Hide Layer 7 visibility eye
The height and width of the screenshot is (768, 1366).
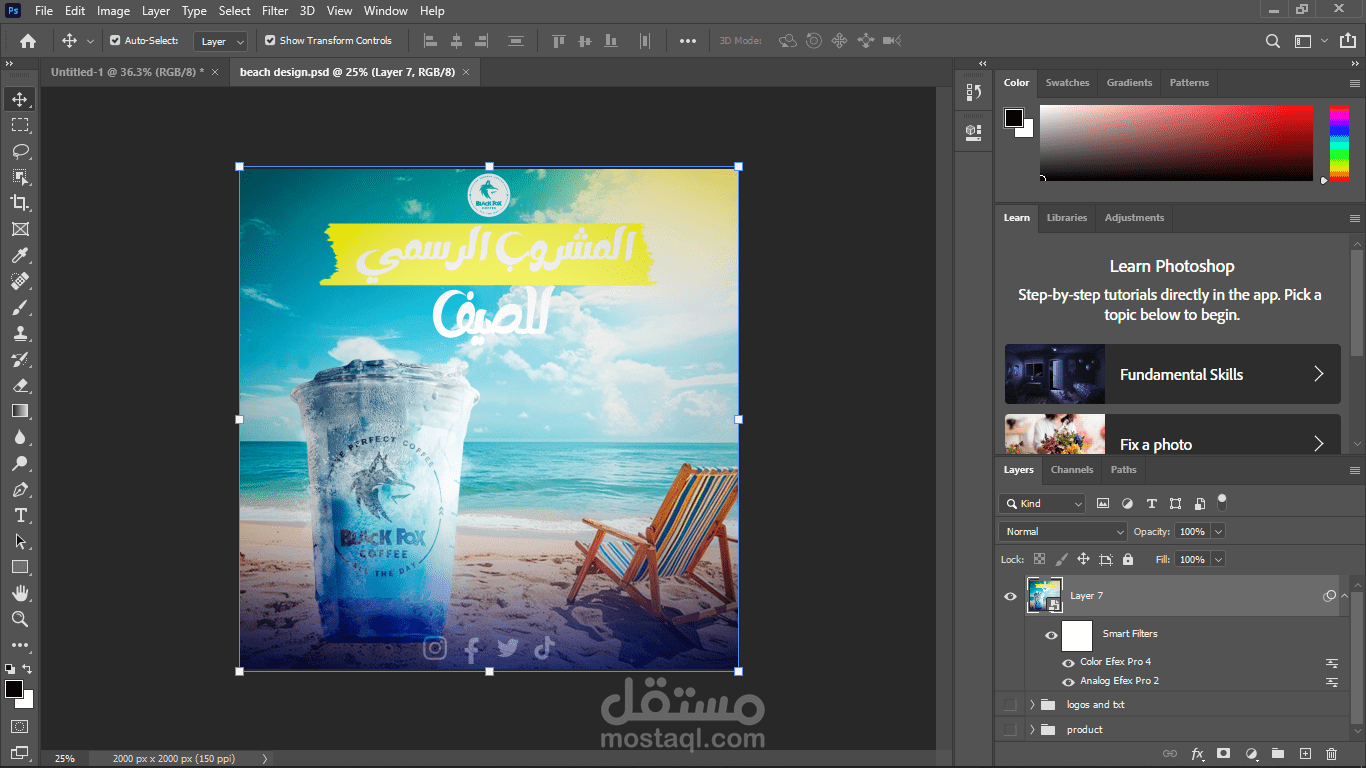tap(1010, 596)
